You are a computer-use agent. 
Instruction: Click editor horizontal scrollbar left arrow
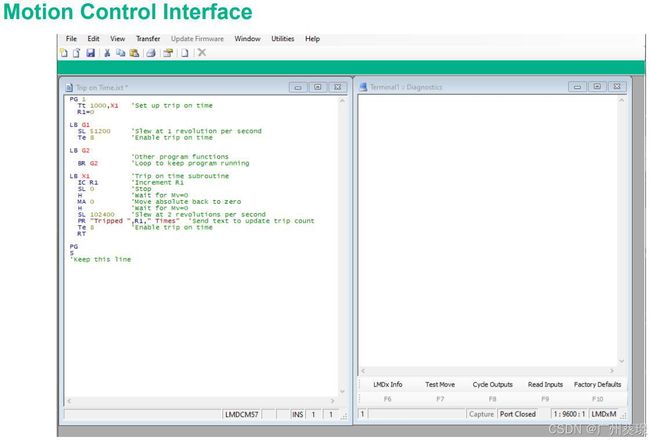(x=69, y=401)
